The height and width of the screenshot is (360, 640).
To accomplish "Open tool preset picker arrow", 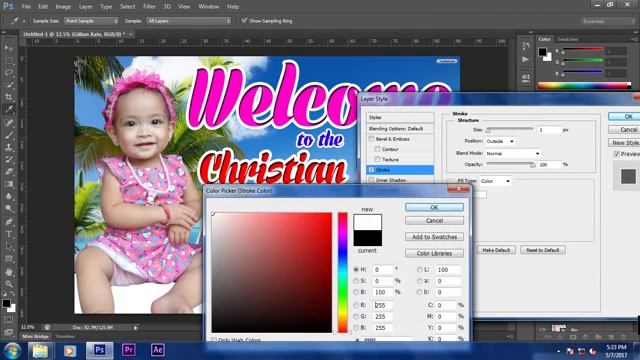I will point(24,21).
